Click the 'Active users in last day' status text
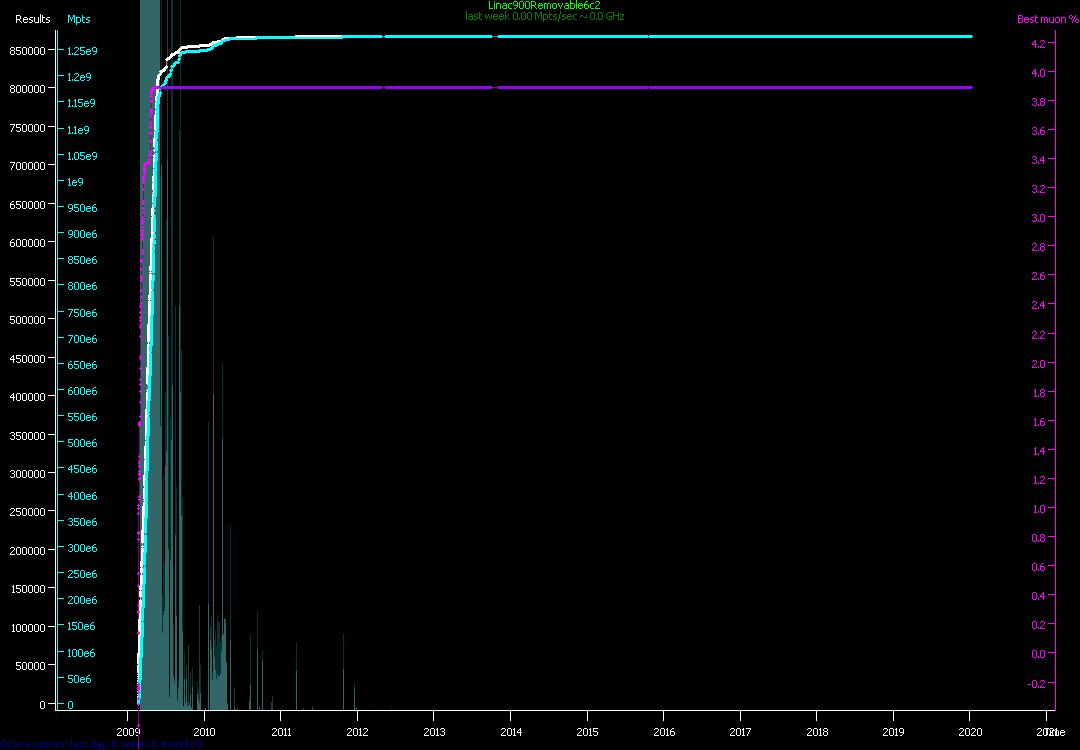Viewport: 1080px width, 750px height. click(x=60, y=744)
